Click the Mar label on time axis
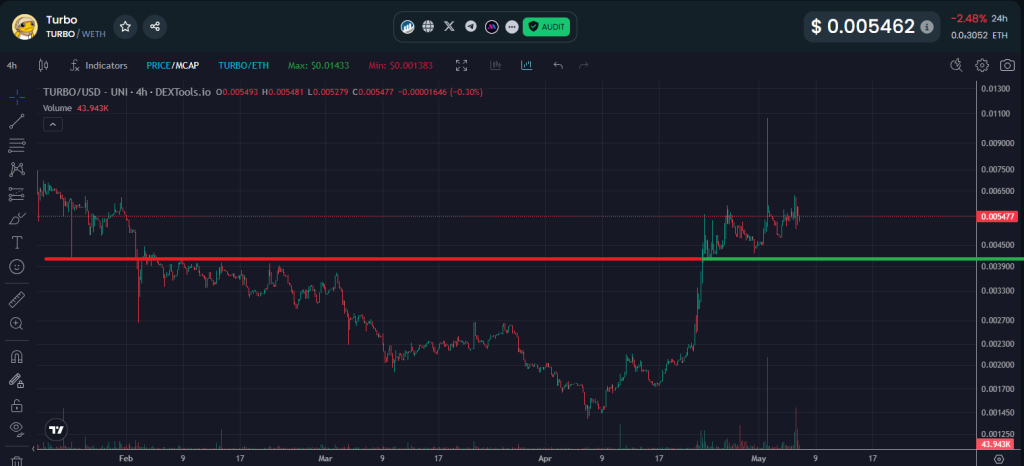 (x=323, y=458)
